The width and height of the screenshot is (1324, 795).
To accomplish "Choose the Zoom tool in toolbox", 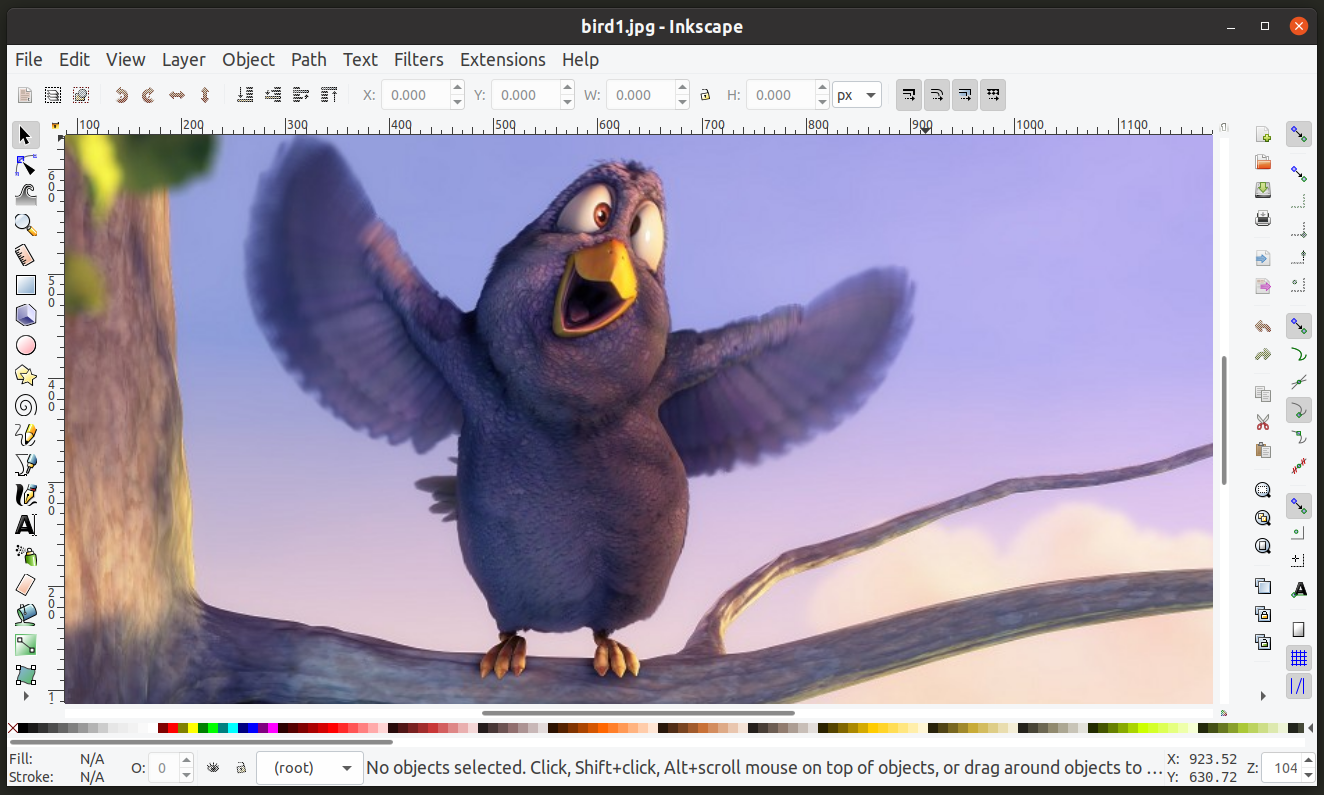I will (26, 225).
